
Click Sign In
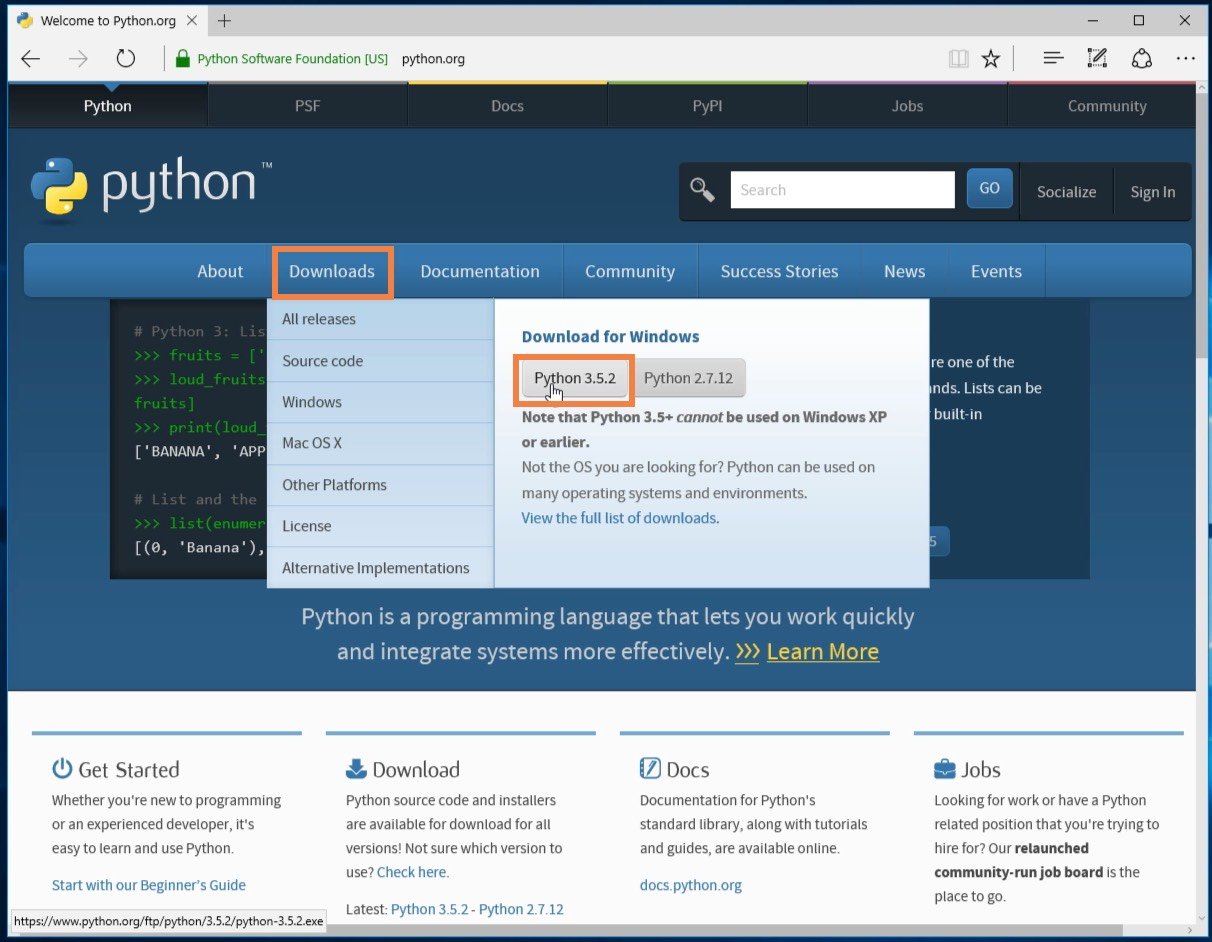(x=1153, y=192)
